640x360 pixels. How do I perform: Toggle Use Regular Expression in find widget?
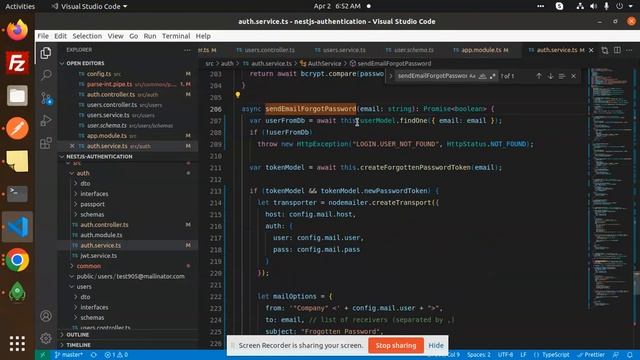click(x=493, y=76)
